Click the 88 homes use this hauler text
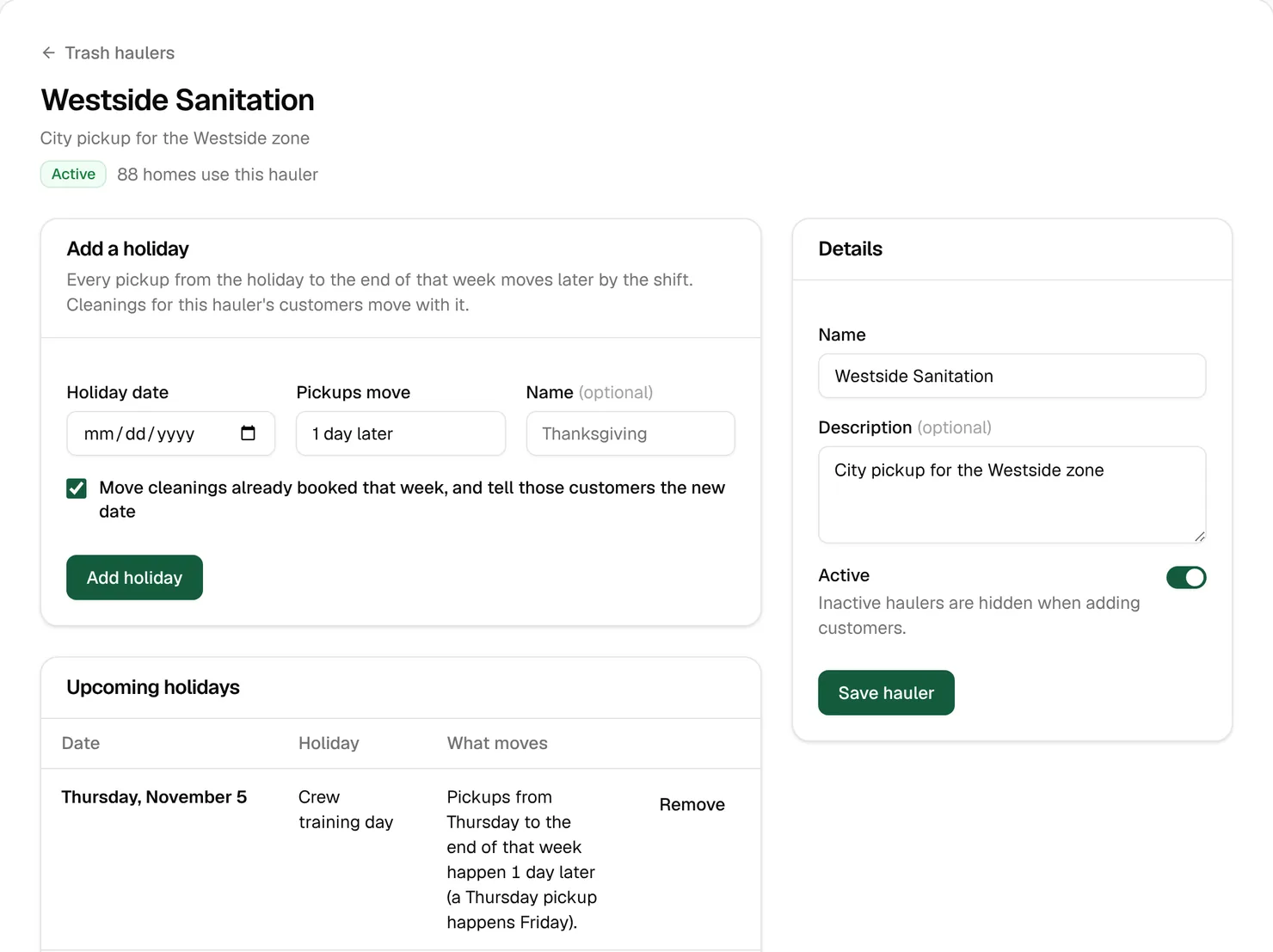This screenshot has width=1273, height=952. [218, 175]
